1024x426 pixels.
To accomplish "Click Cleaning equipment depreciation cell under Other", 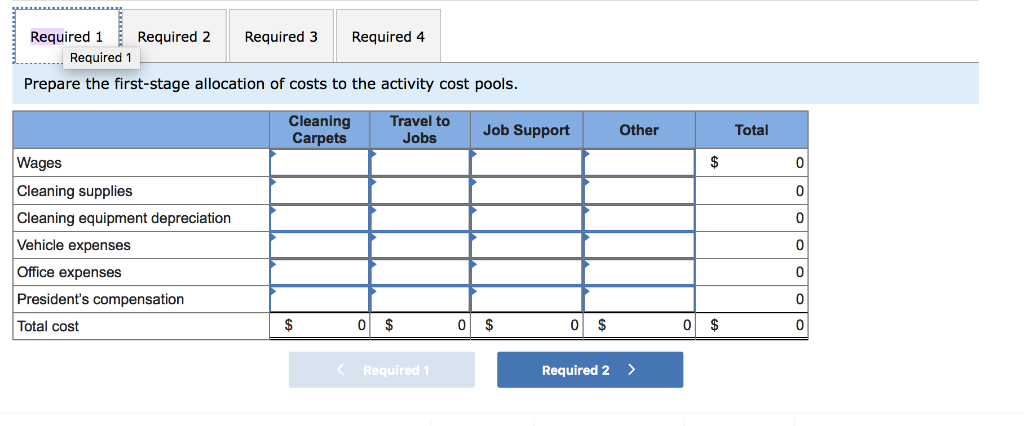I will click(639, 217).
